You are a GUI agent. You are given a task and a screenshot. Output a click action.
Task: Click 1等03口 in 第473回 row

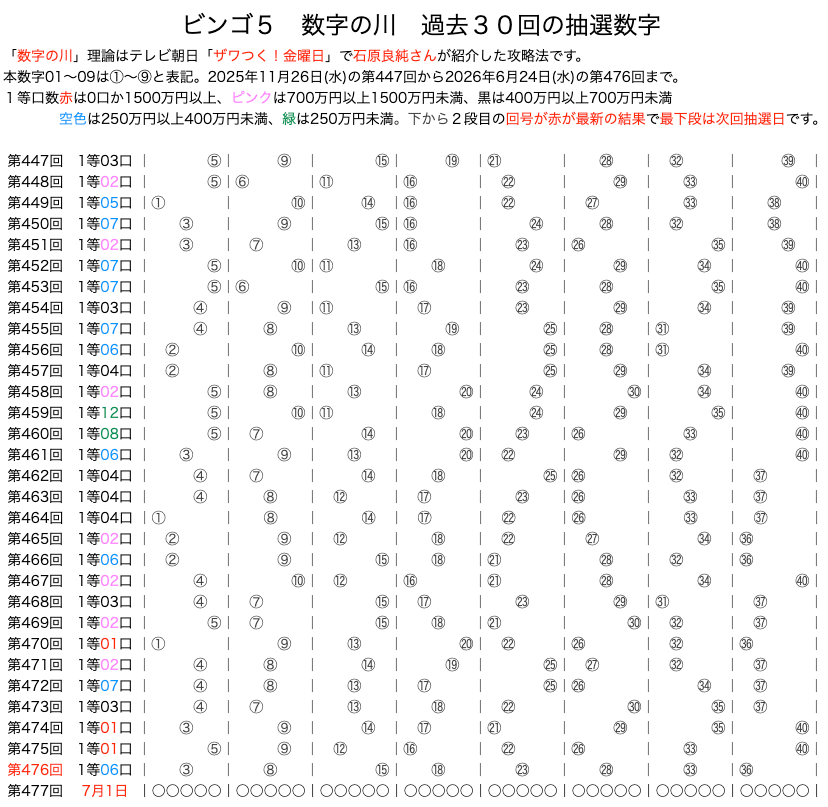coord(105,707)
